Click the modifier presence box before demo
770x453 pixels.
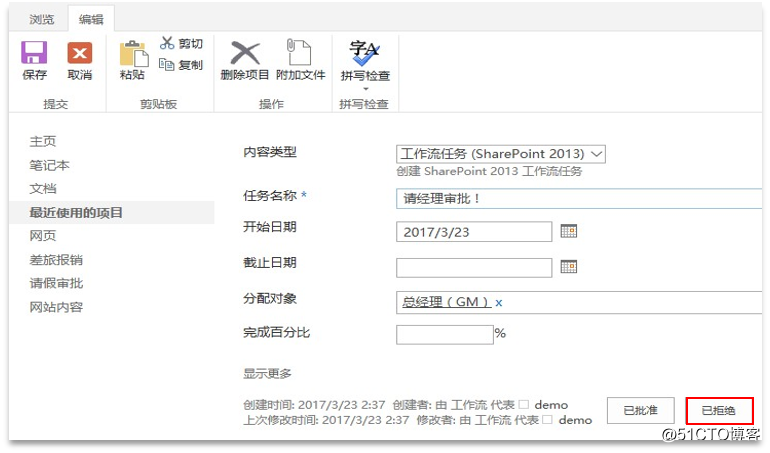coord(548,420)
